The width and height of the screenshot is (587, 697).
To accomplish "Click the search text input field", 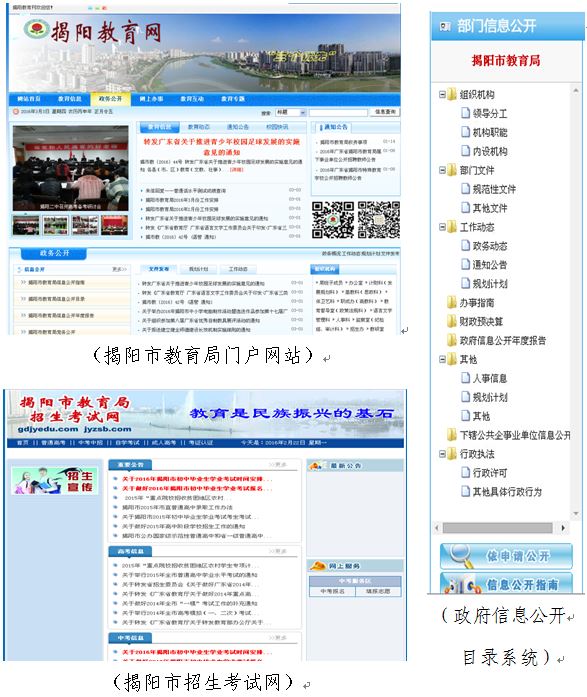I will [x=338, y=112].
